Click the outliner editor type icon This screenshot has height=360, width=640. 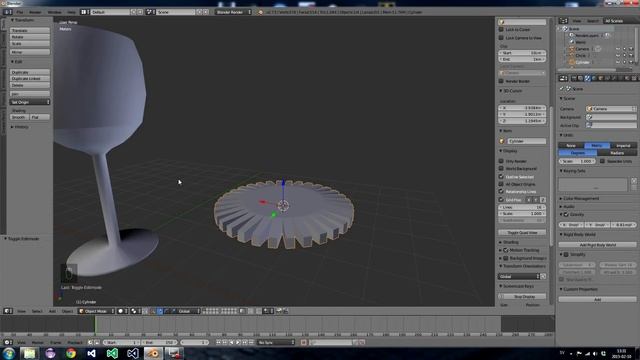click(564, 20)
